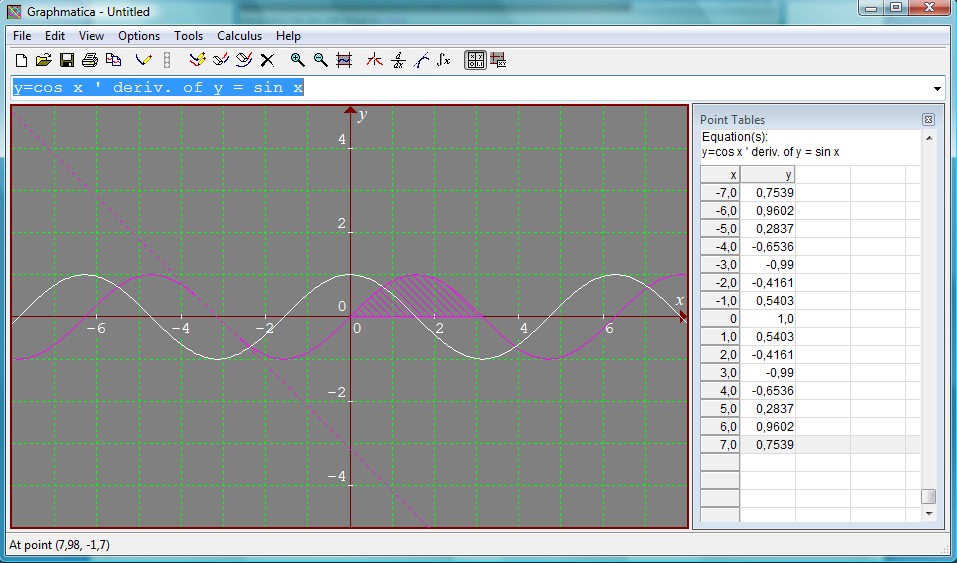Open the Tools menu
957x563 pixels.
(188, 36)
